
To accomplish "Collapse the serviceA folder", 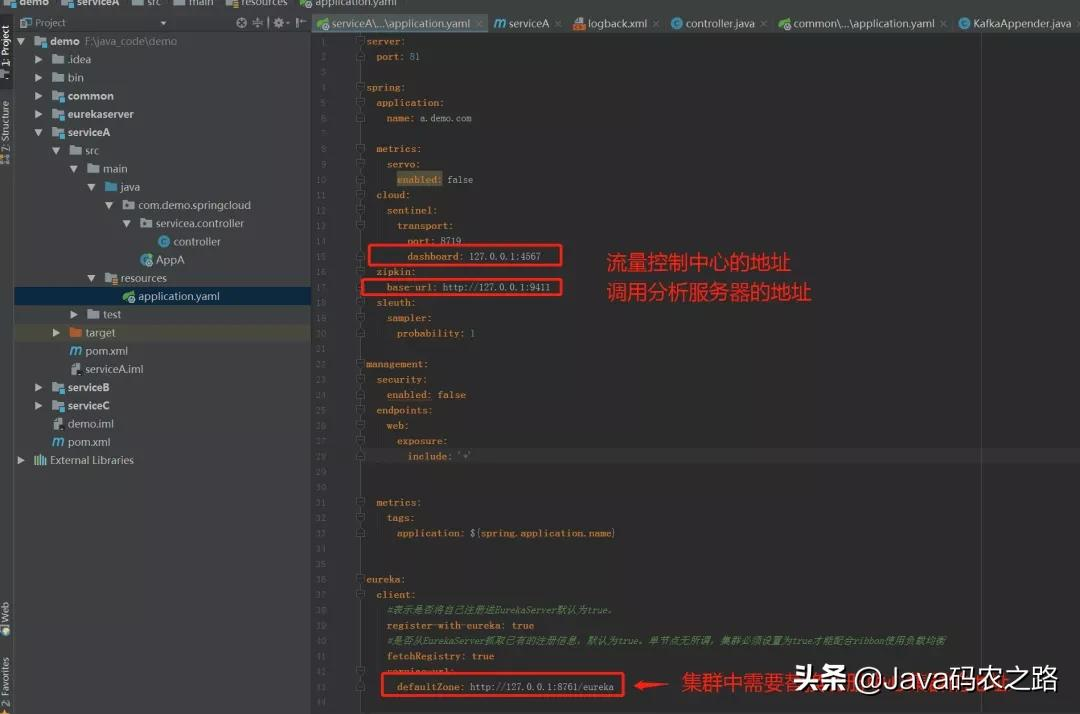I will point(38,132).
